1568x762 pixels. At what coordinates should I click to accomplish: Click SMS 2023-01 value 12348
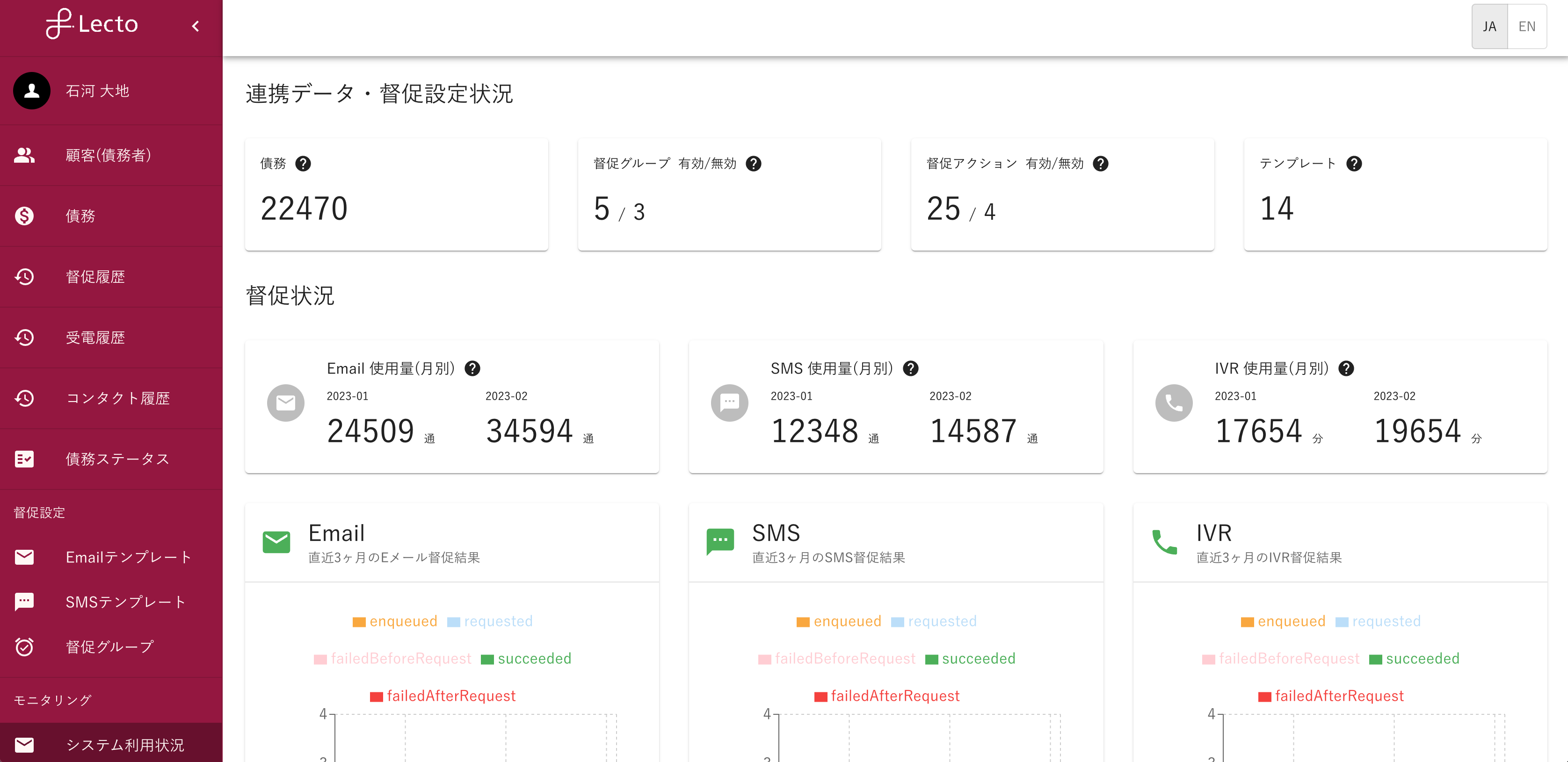(x=814, y=431)
